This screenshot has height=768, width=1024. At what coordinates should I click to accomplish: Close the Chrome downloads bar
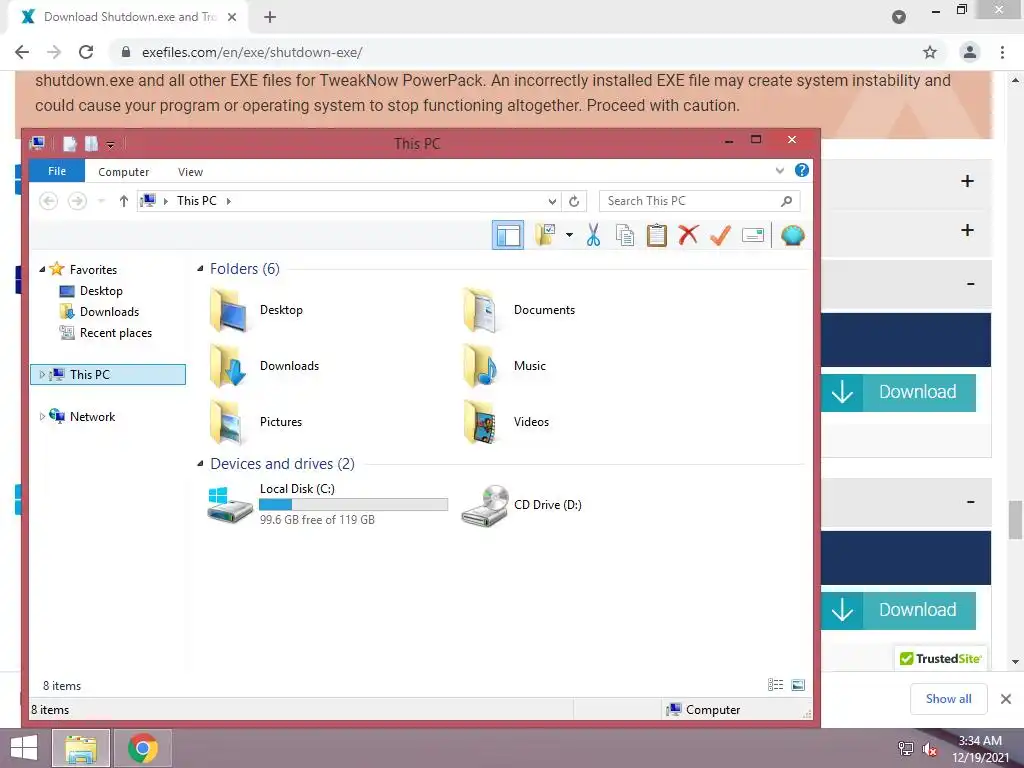coord(1006,699)
